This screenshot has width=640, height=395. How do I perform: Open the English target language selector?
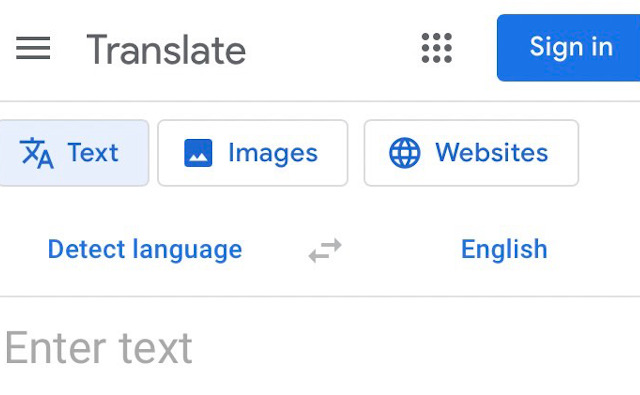504,249
